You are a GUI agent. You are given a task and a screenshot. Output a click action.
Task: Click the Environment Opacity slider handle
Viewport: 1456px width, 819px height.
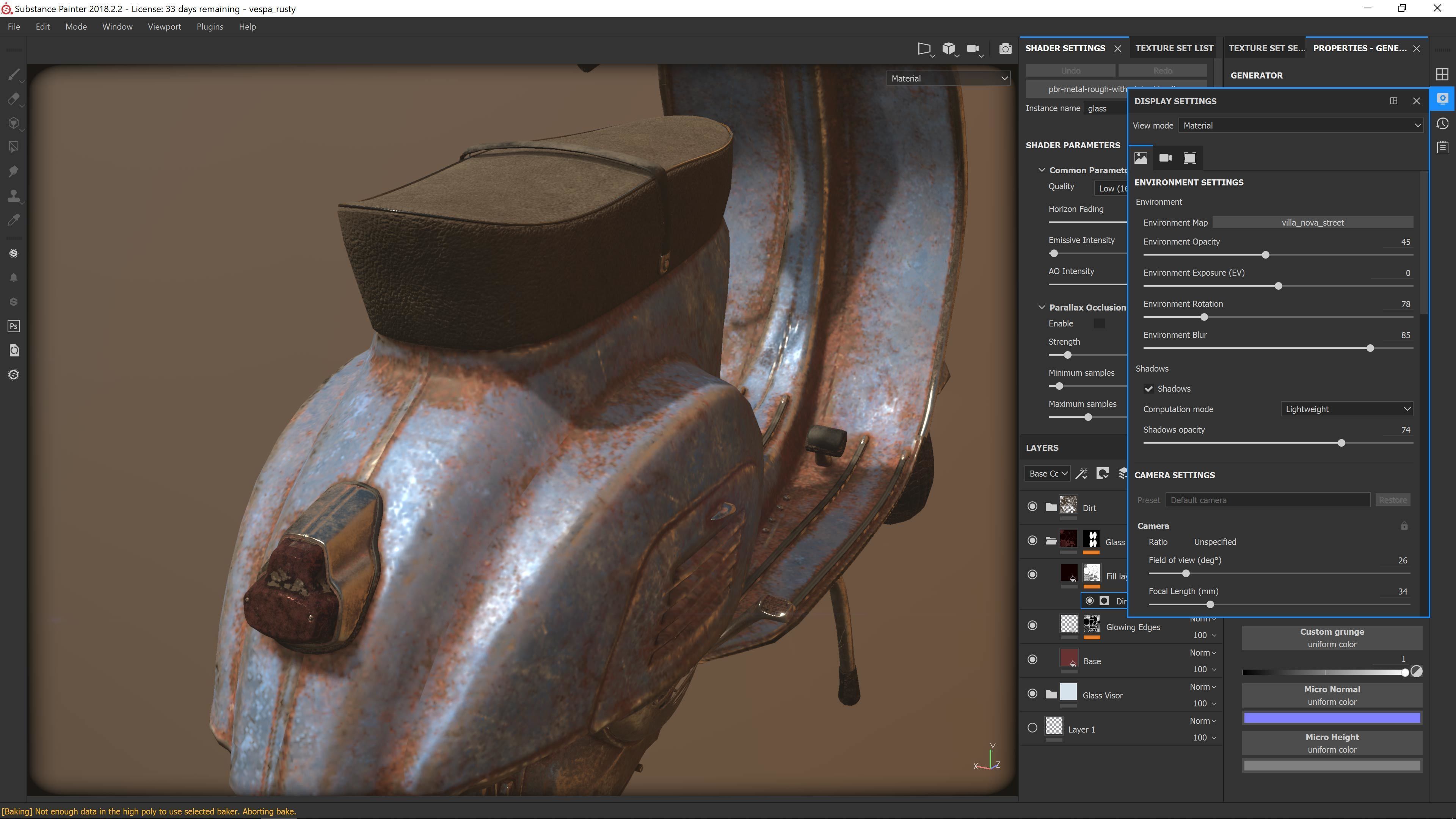pyautogui.click(x=1266, y=255)
